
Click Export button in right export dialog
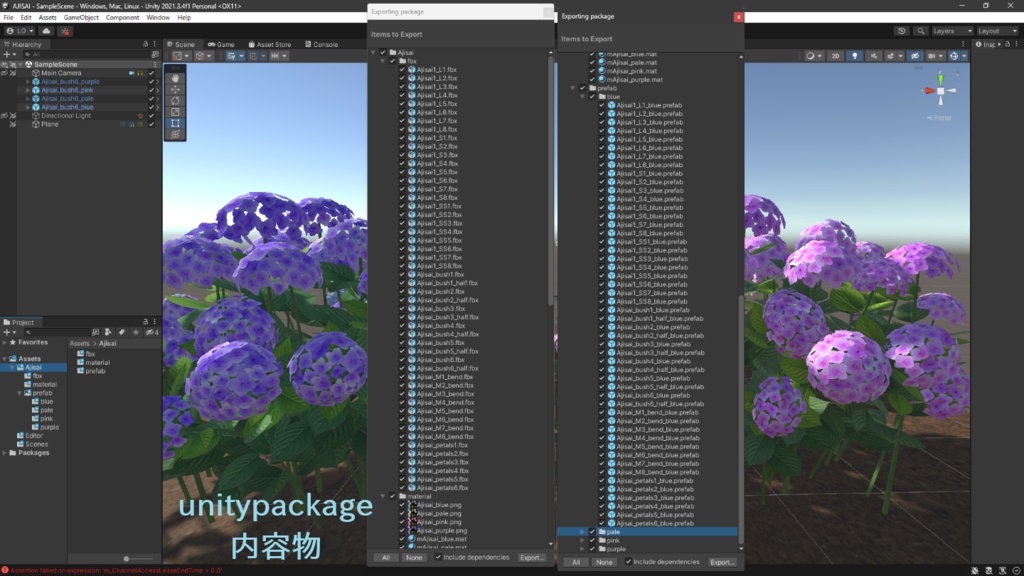pyautogui.click(x=722, y=562)
